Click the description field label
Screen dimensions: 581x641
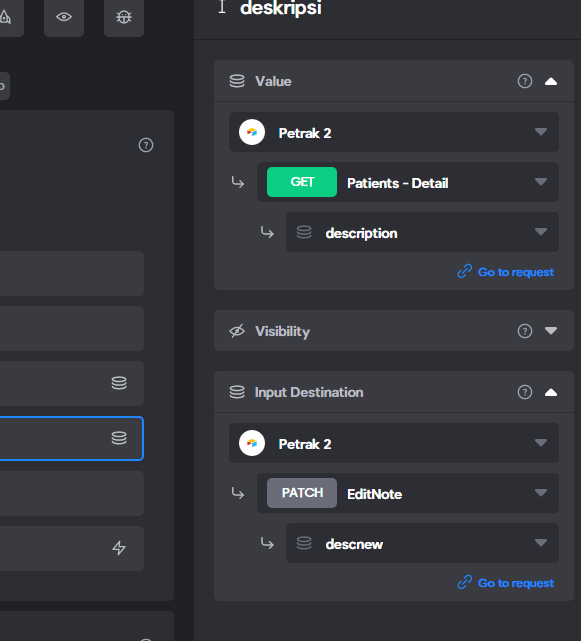point(361,233)
